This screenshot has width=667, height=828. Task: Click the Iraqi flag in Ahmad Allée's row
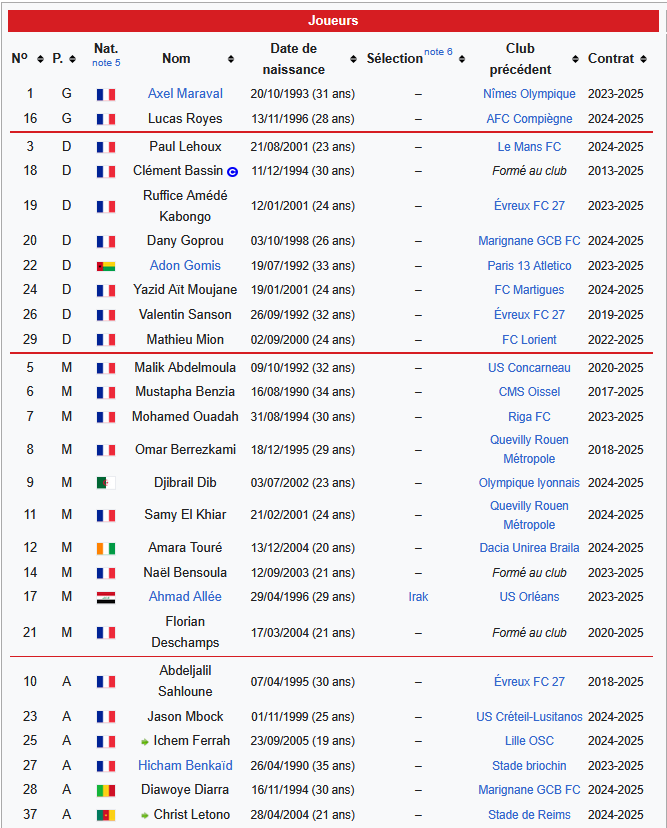(105, 597)
